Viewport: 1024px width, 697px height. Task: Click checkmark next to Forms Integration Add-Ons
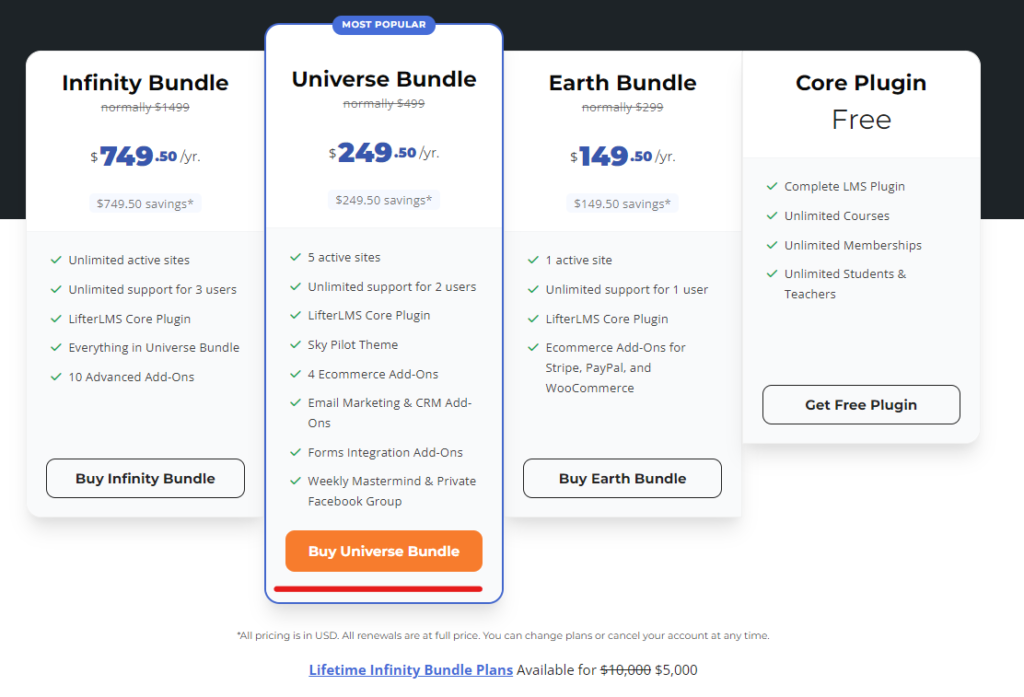coord(295,452)
